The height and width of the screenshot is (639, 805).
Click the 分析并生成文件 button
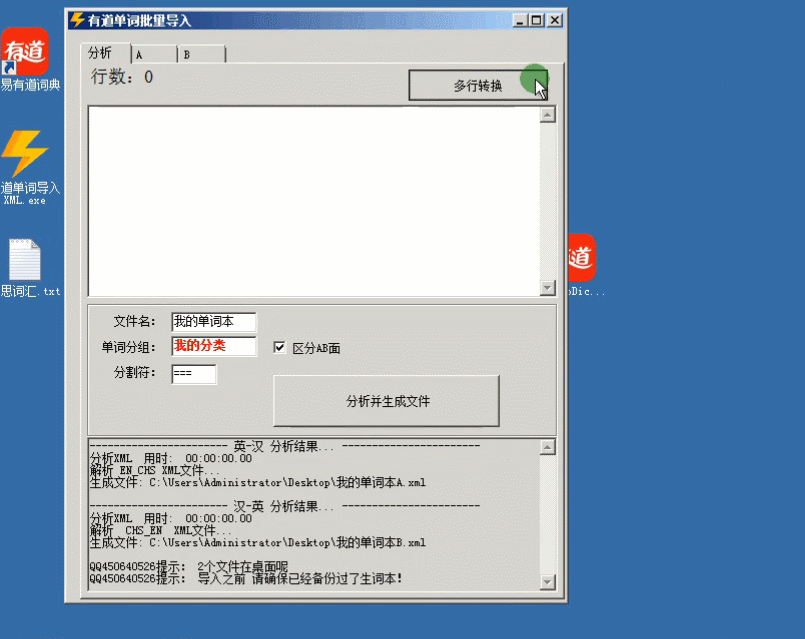click(386, 401)
